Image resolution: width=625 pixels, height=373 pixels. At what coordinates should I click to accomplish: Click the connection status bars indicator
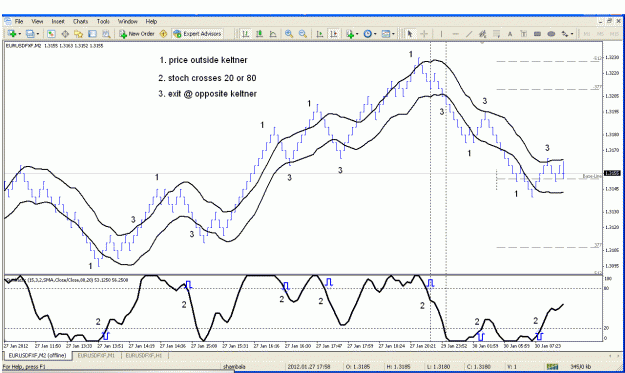pos(552,367)
